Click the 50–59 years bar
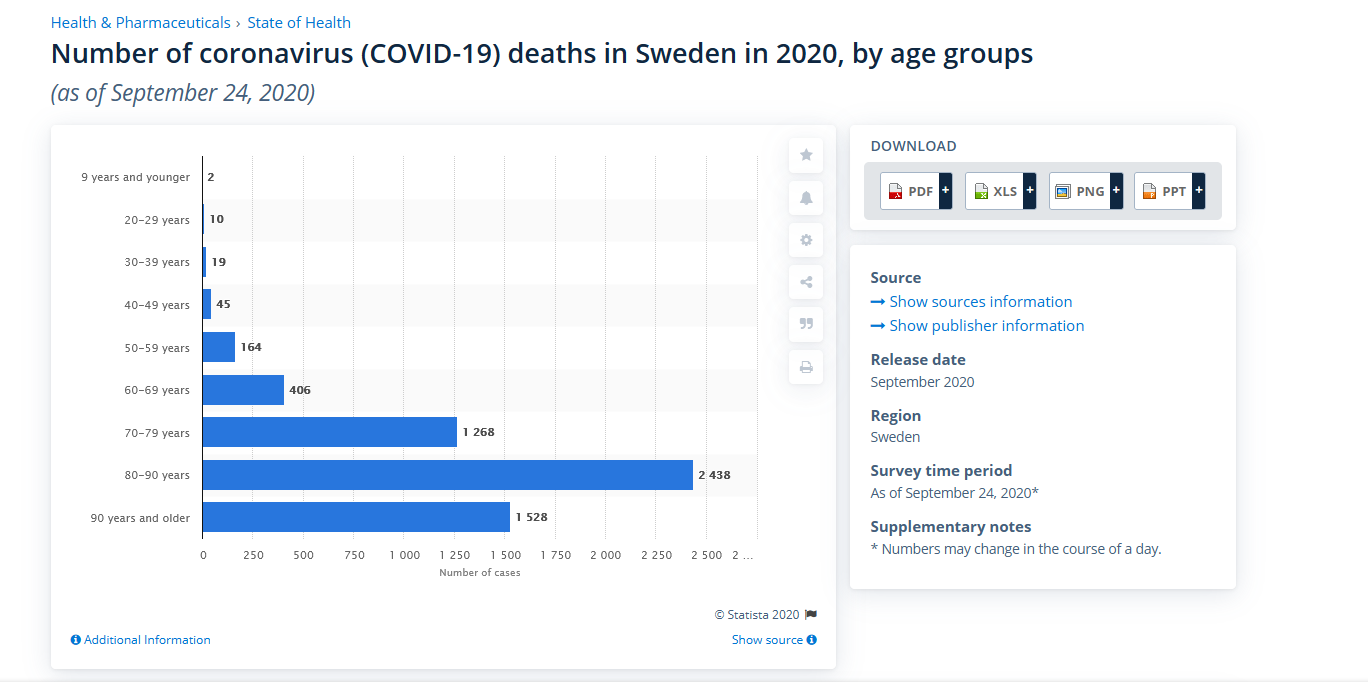Screen dimensions: 1368x682 [x=219, y=347]
